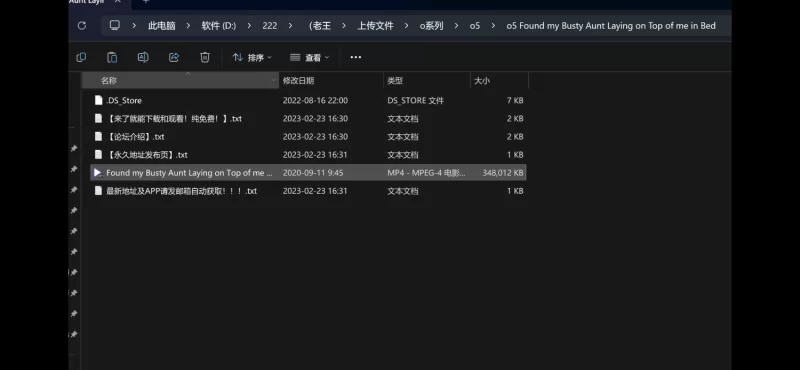Select the file 最新地址及APP请发邮箱自动获取!!!.txt
This screenshot has width=800, height=370.
(182, 191)
